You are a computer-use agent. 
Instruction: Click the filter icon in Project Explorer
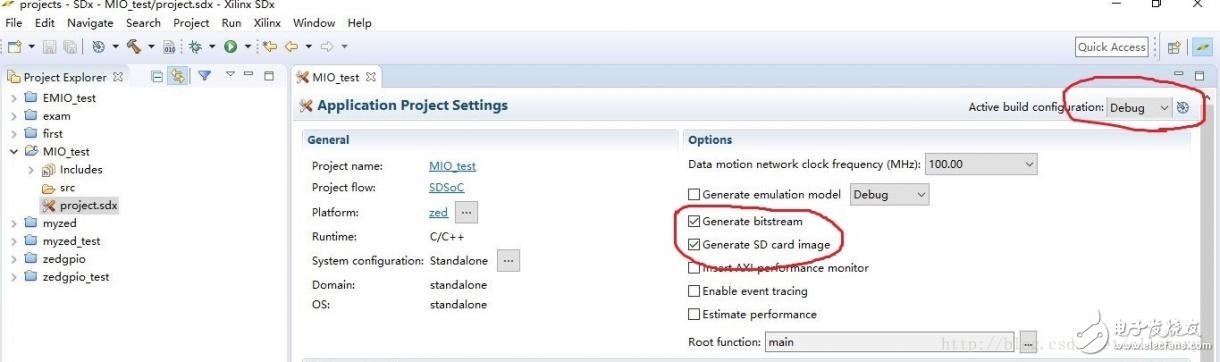[204, 76]
